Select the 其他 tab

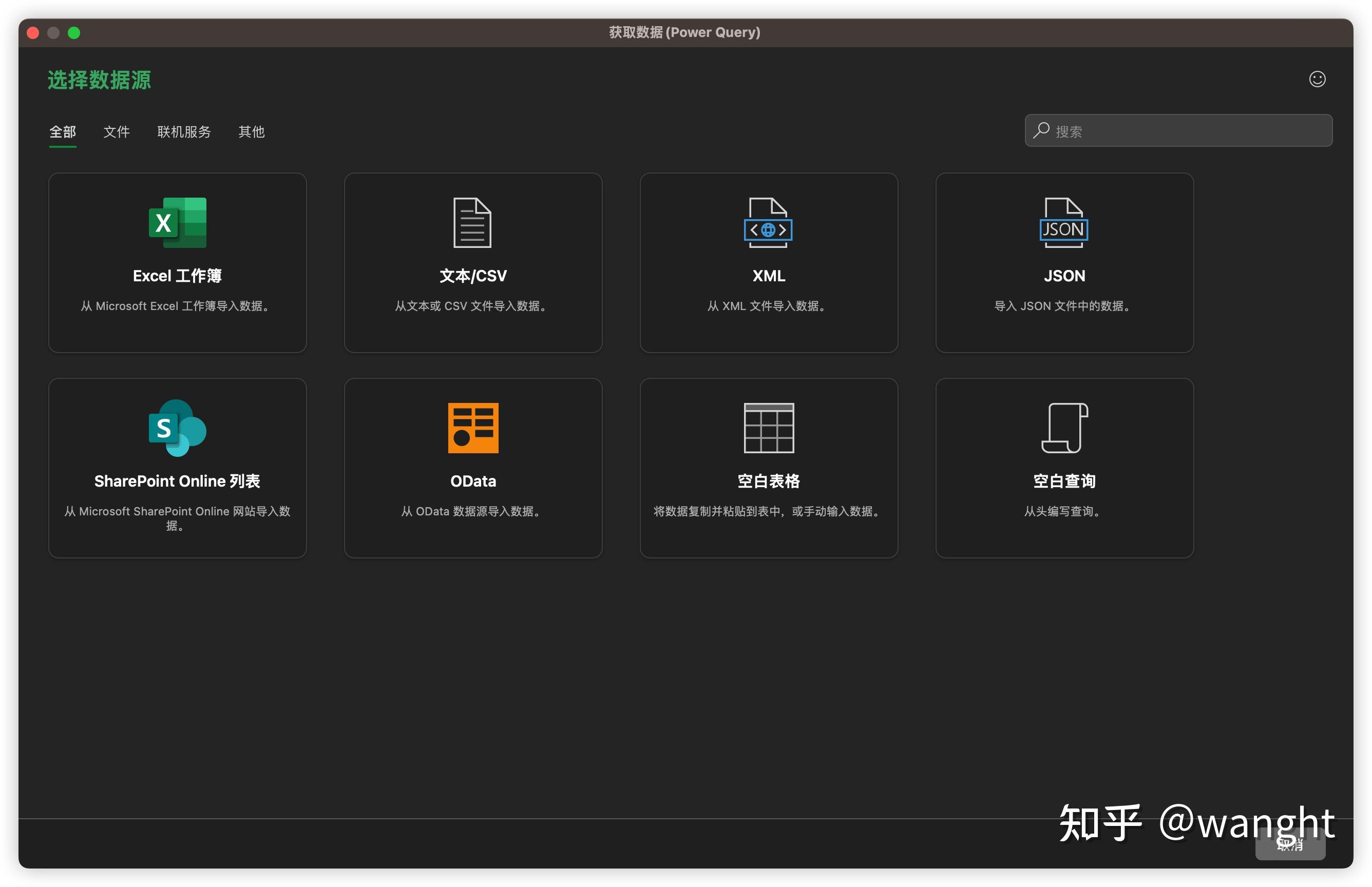point(251,132)
